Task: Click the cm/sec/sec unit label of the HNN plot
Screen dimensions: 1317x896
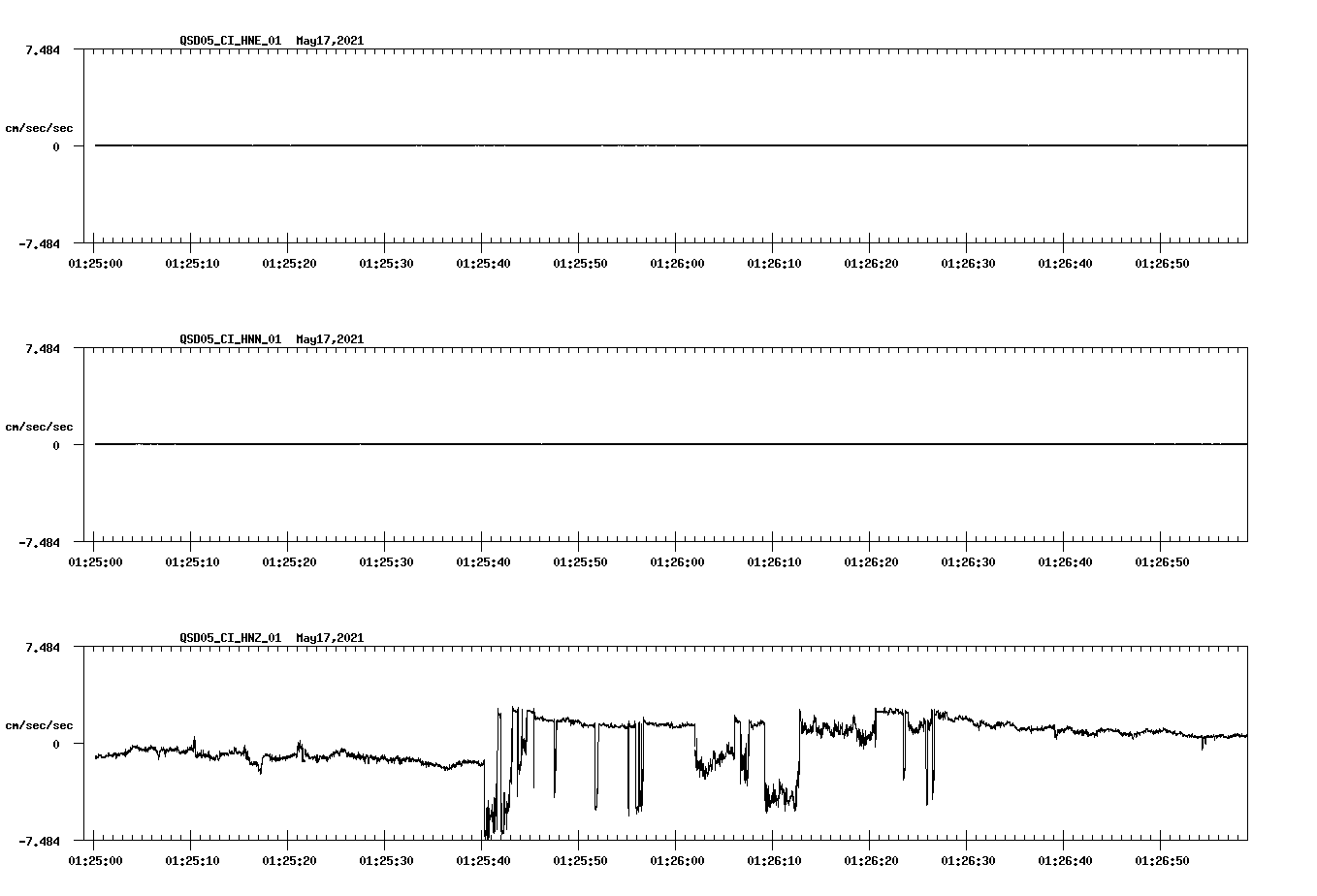Action: coord(39,426)
